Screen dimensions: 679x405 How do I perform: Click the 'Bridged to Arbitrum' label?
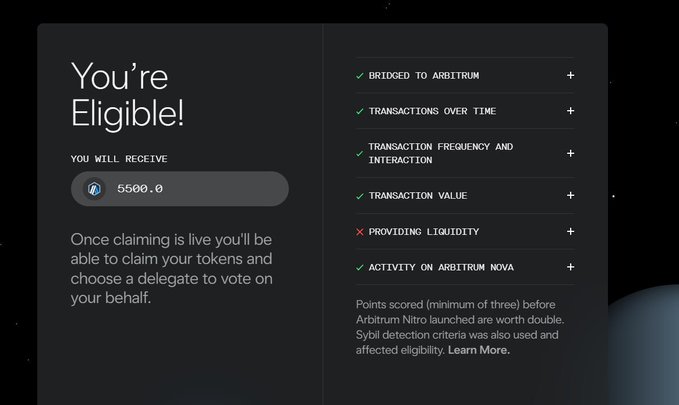point(424,75)
